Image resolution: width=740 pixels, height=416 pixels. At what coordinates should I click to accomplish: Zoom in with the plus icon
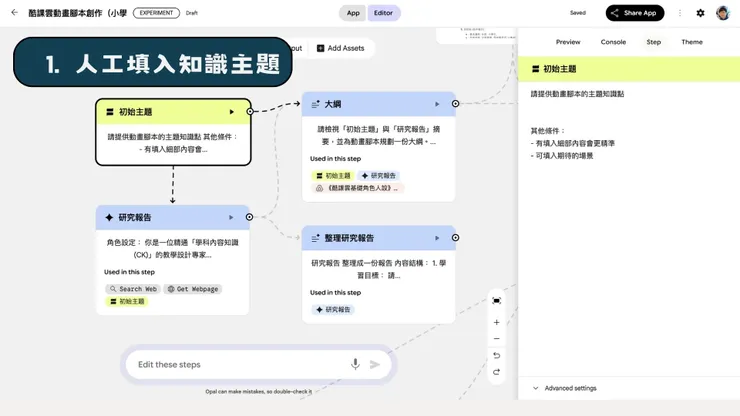point(496,323)
